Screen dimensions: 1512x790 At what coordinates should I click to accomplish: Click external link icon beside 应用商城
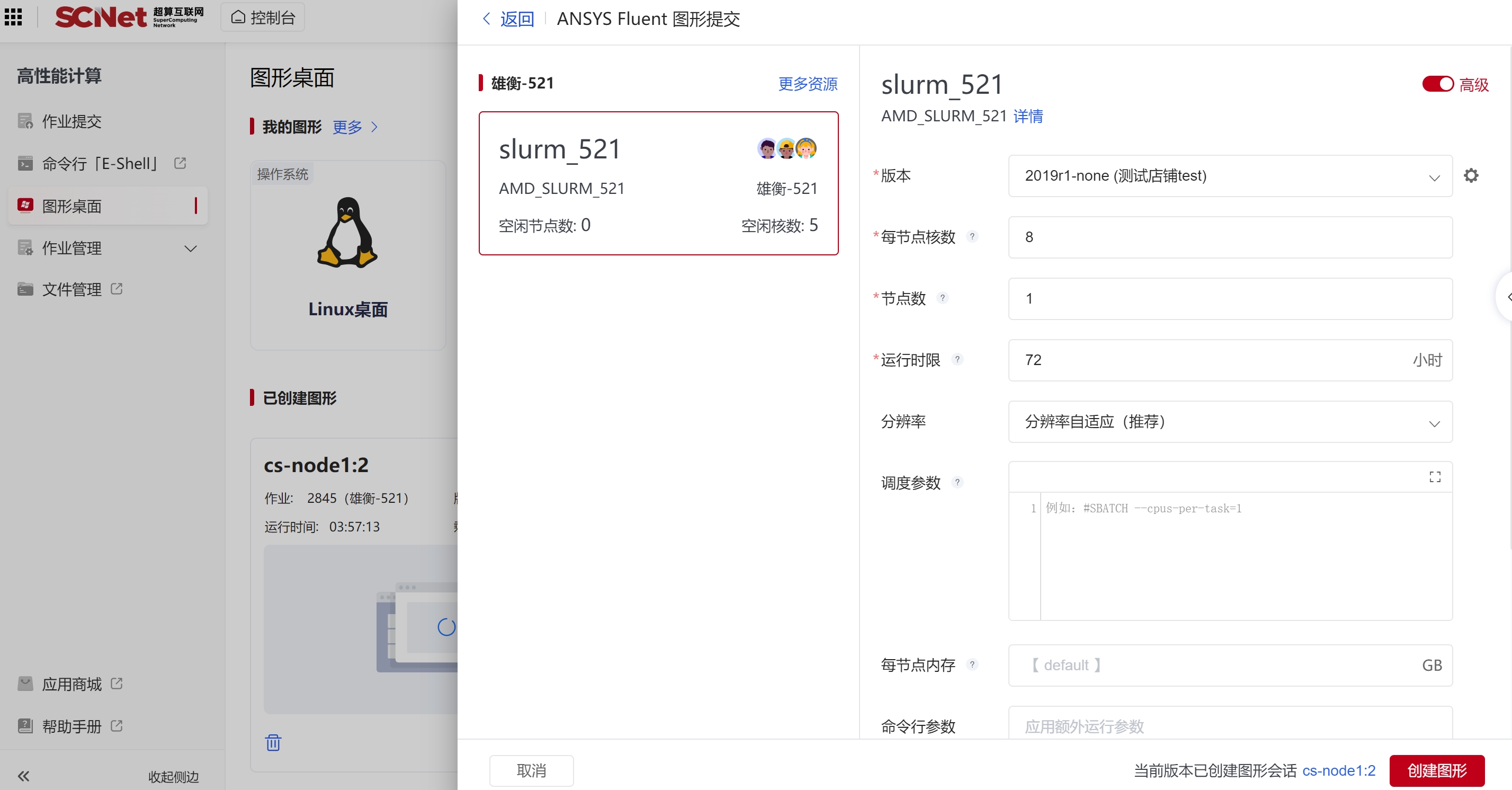[116, 683]
